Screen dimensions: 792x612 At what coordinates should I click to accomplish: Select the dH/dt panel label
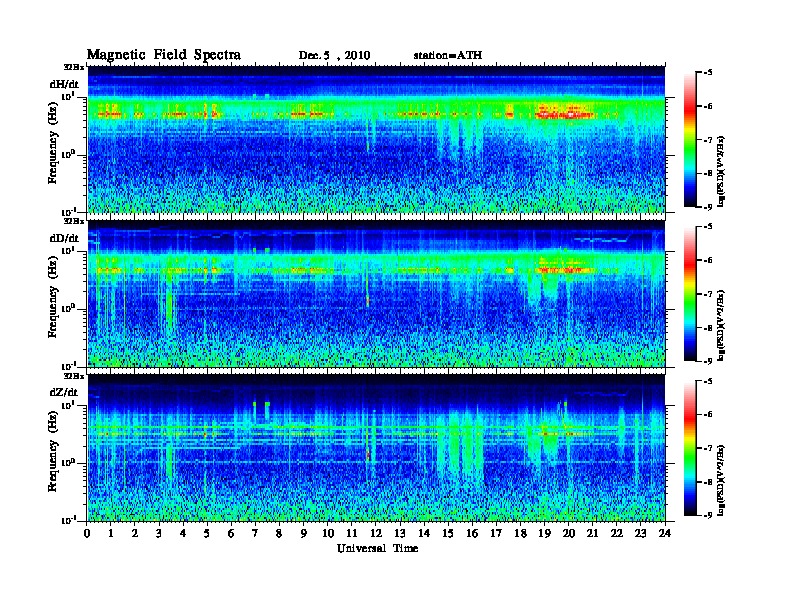pos(64,84)
